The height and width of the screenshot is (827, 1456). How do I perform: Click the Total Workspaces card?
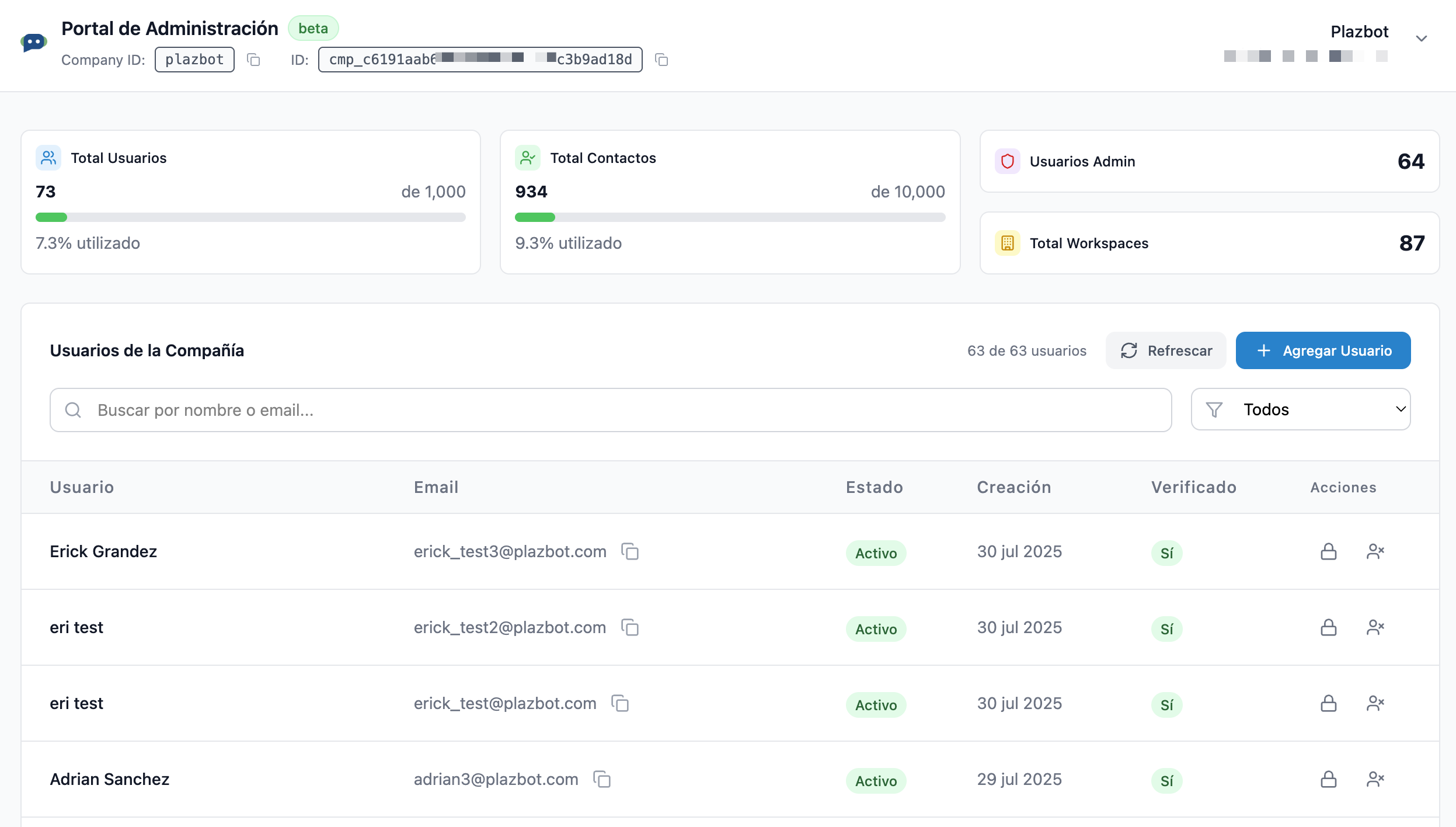point(1209,243)
